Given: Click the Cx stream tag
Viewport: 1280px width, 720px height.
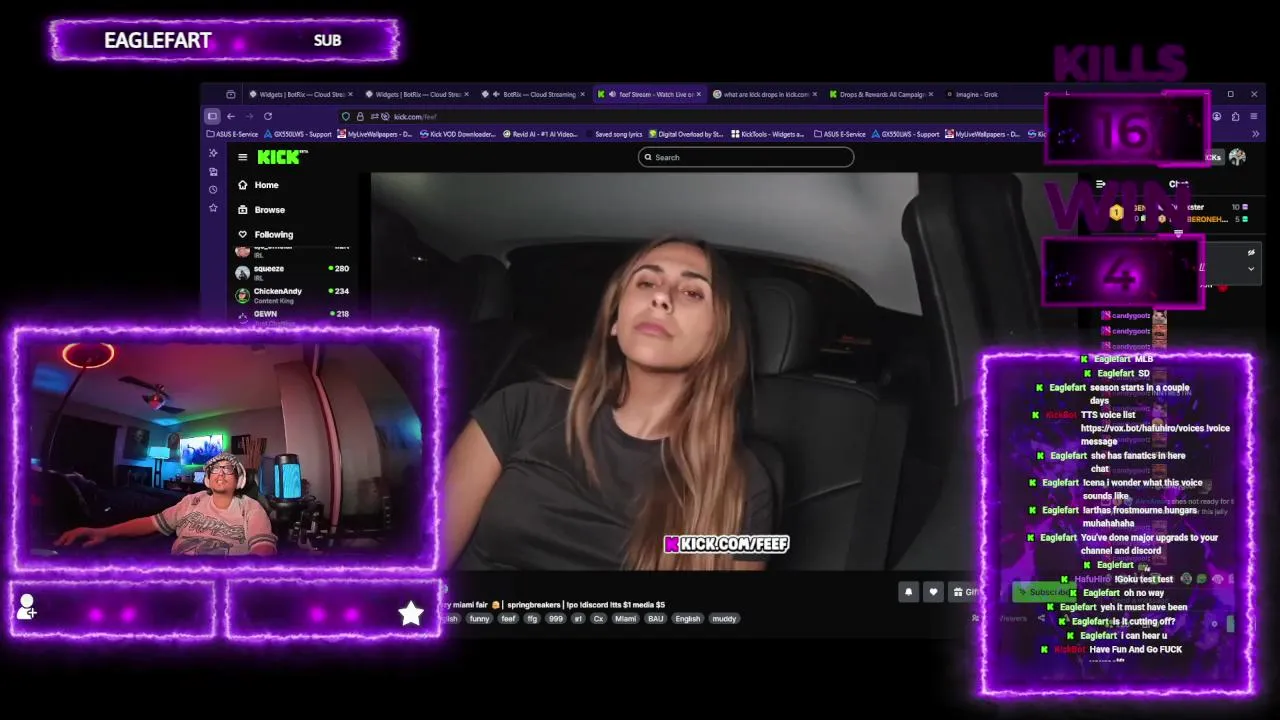Looking at the screenshot, I should pyautogui.click(x=599, y=619).
